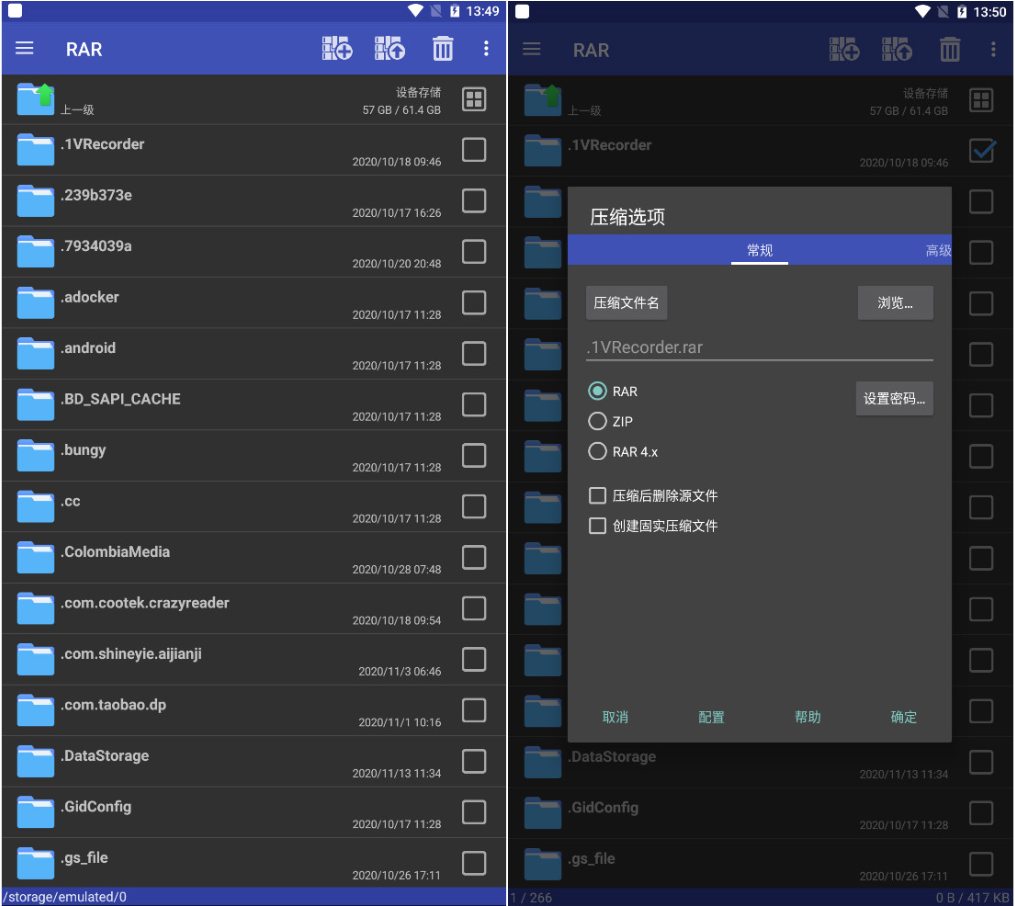Click 取消 to cancel dialog
Viewport: 1015px width, 906px height.
click(615, 717)
